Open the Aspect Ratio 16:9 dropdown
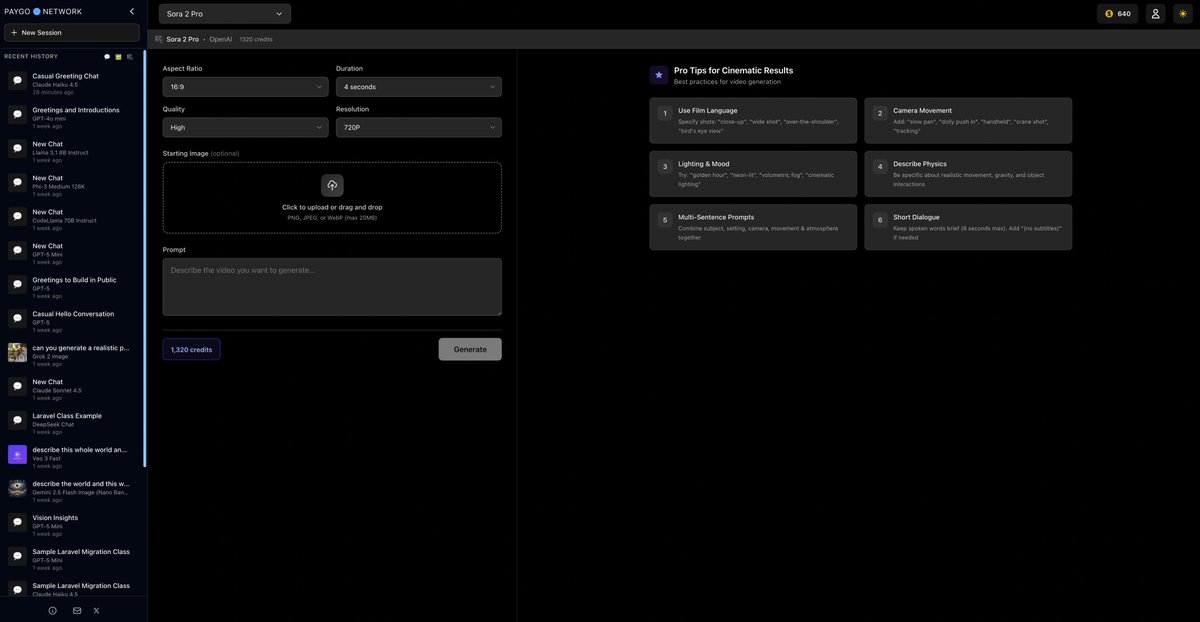Viewport: 1200px width, 622px height. (245, 87)
